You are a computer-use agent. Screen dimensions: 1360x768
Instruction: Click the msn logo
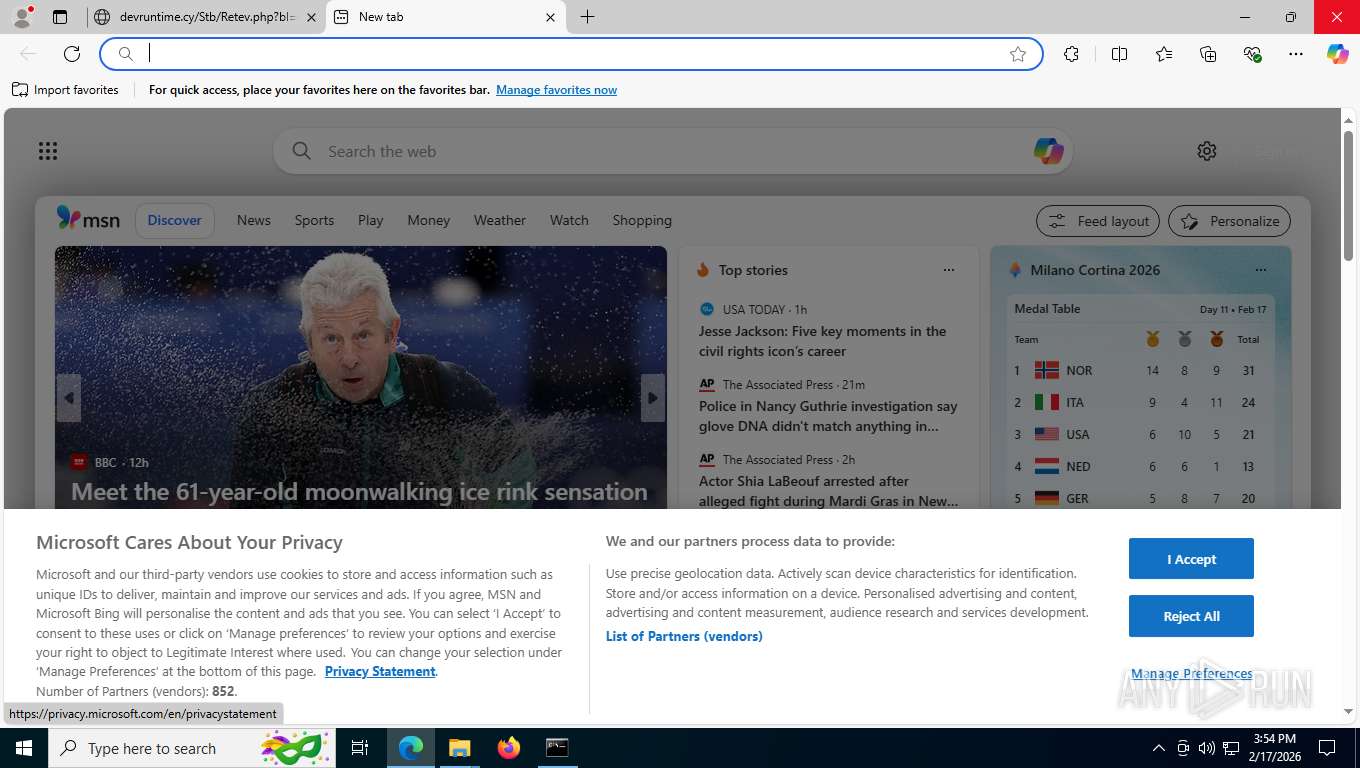coord(88,219)
